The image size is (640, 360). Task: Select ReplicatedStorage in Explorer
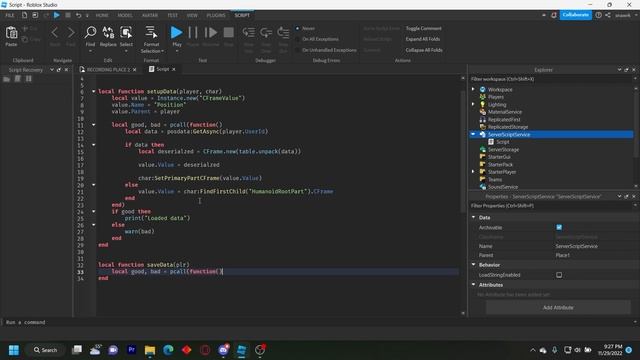pyautogui.click(x=508, y=127)
